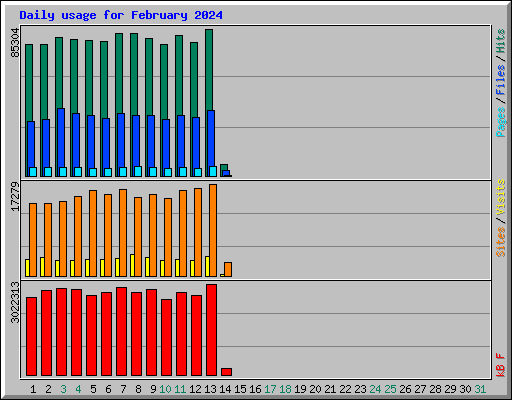Select day label 26 on the x-axis
The width and height of the screenshot is (512, 400).
405,389
